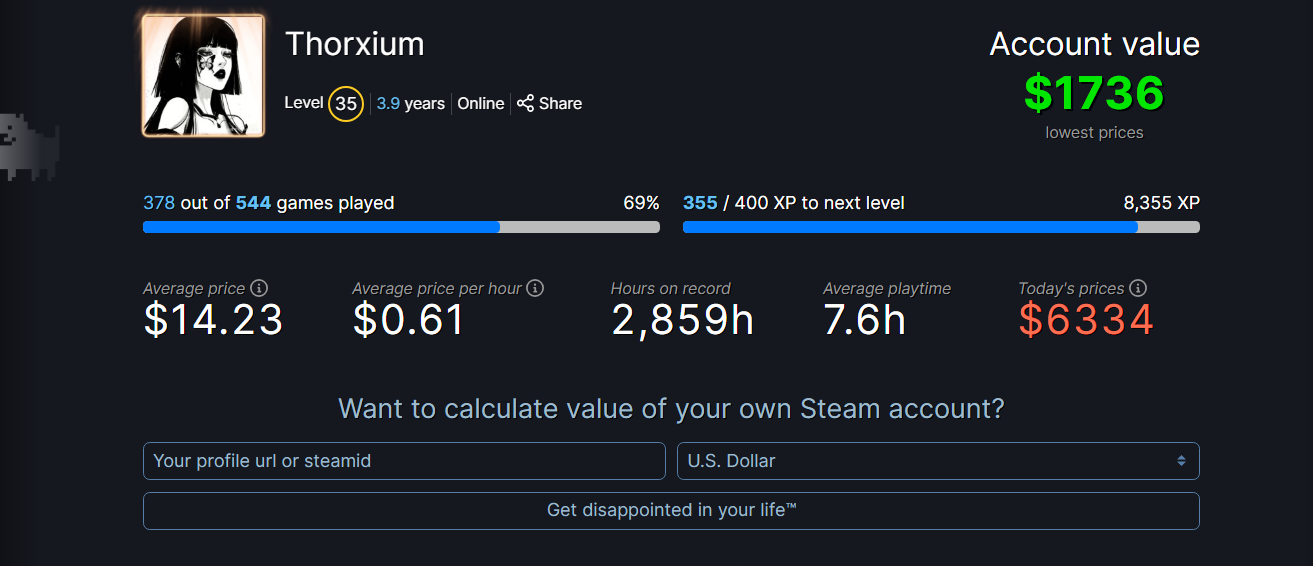Open the U.S. Dollar currency dropdown

pos(938,461)
